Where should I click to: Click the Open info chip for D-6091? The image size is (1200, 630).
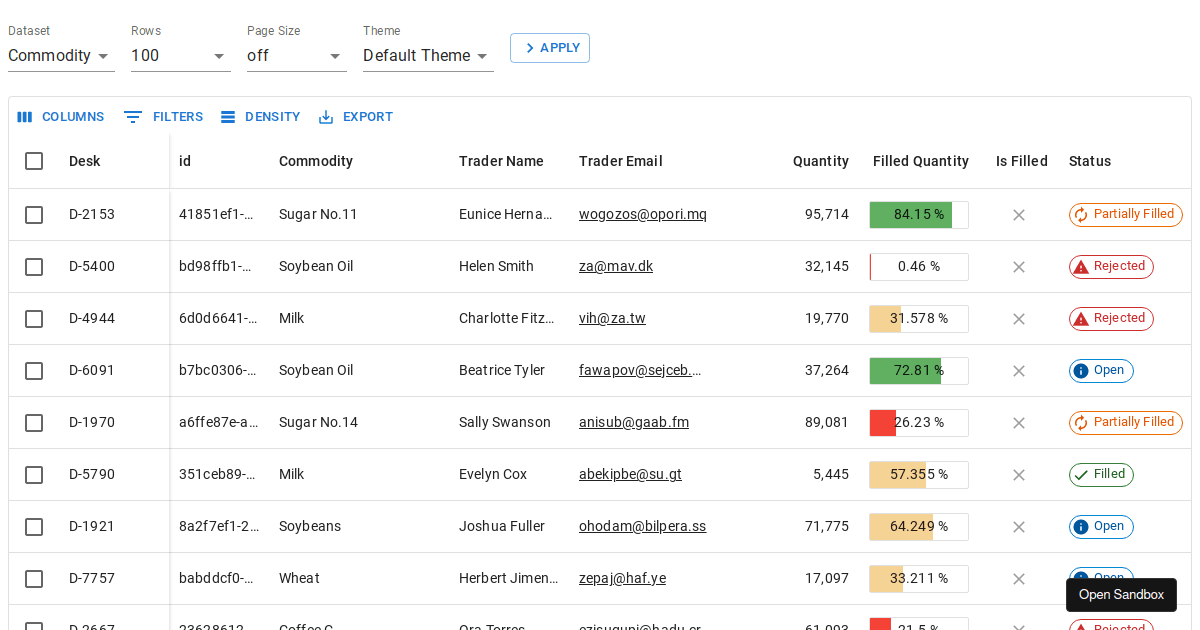[1100, 371]
